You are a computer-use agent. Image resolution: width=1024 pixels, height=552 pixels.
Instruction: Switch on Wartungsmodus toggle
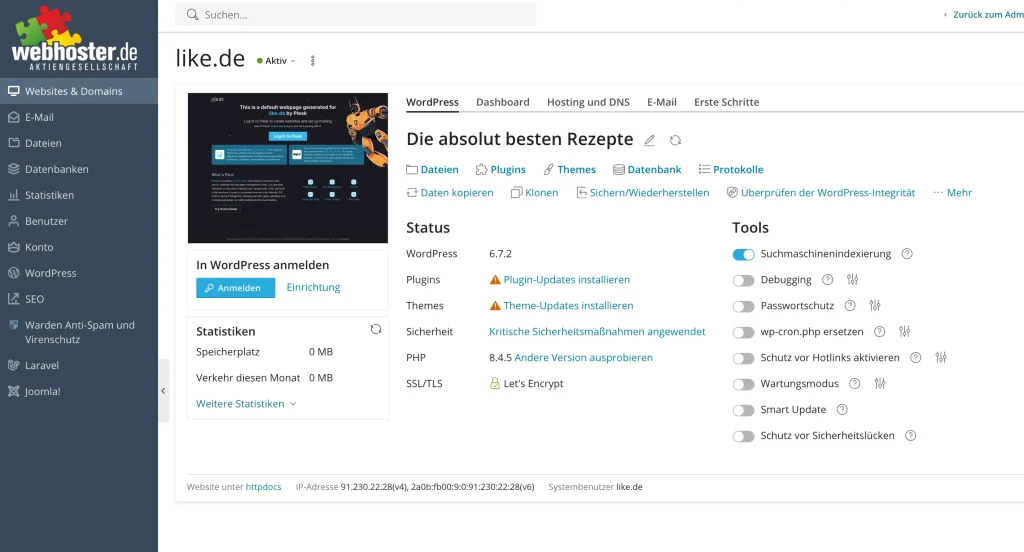[x=743, y=384]
